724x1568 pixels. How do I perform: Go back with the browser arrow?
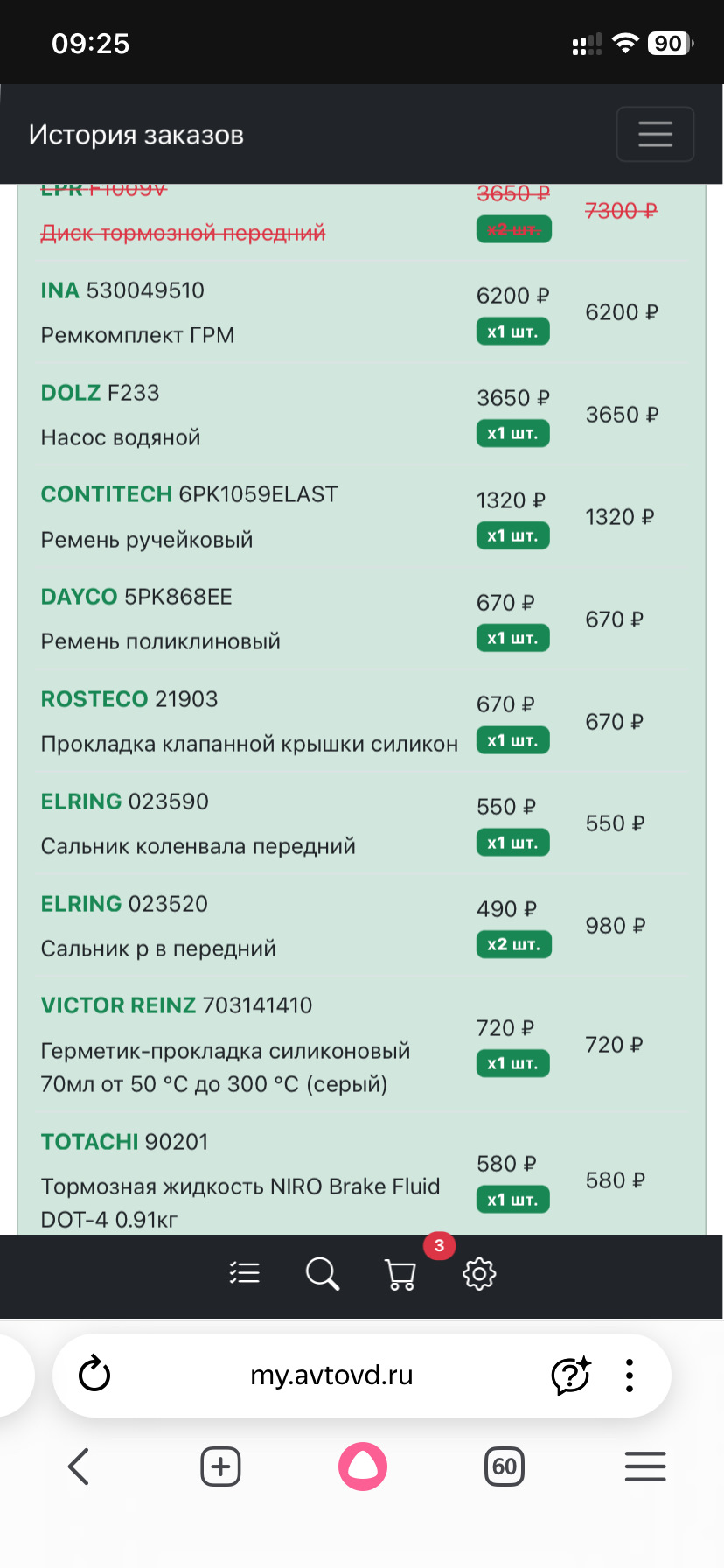pyautogui.click(x=79, y=1466)
